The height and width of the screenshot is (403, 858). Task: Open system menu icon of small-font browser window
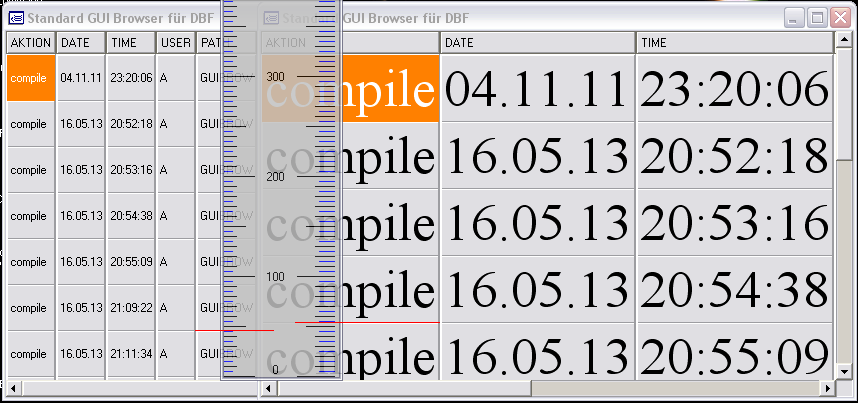16,18
